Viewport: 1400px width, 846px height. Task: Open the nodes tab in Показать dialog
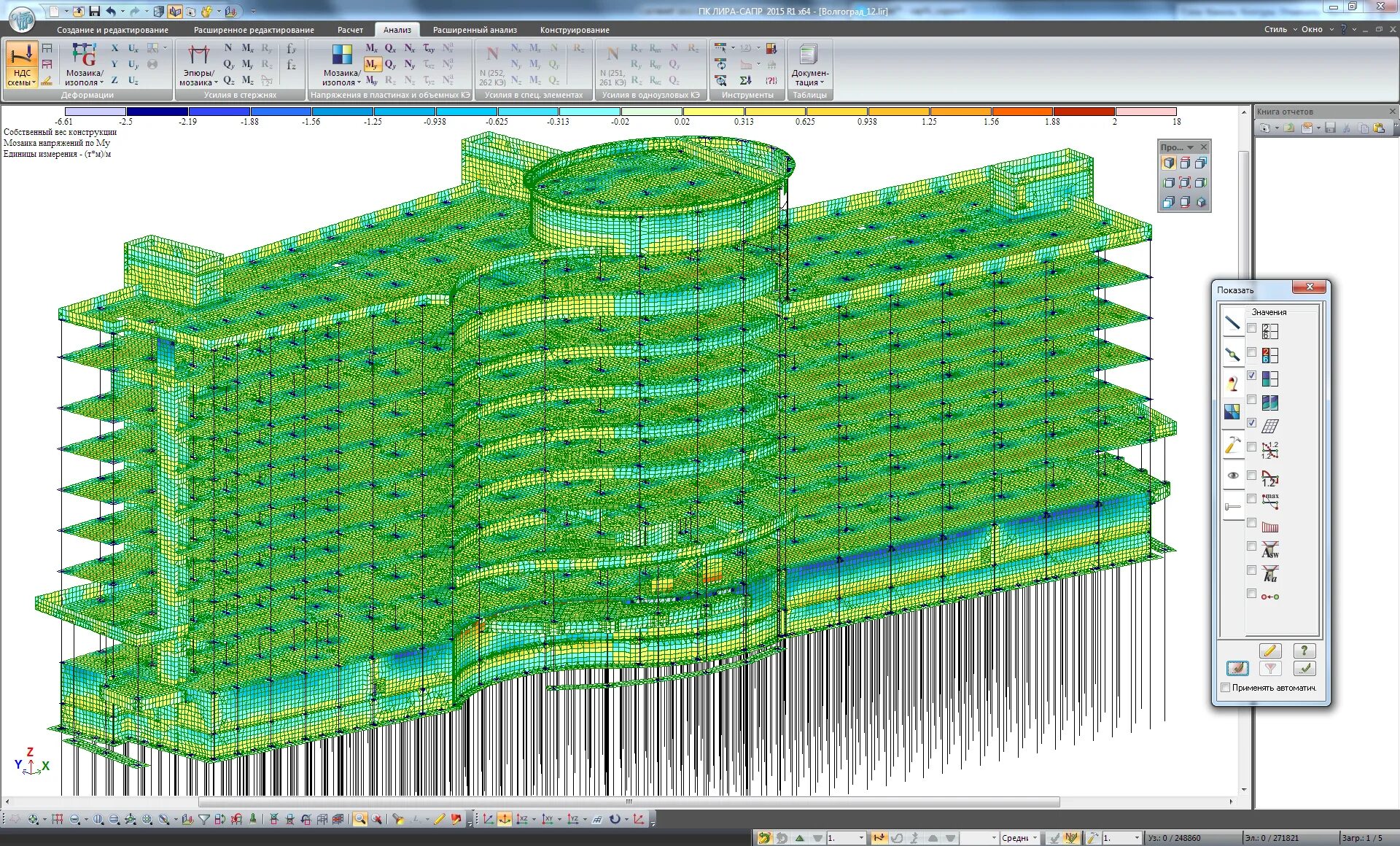[1232, 355]
